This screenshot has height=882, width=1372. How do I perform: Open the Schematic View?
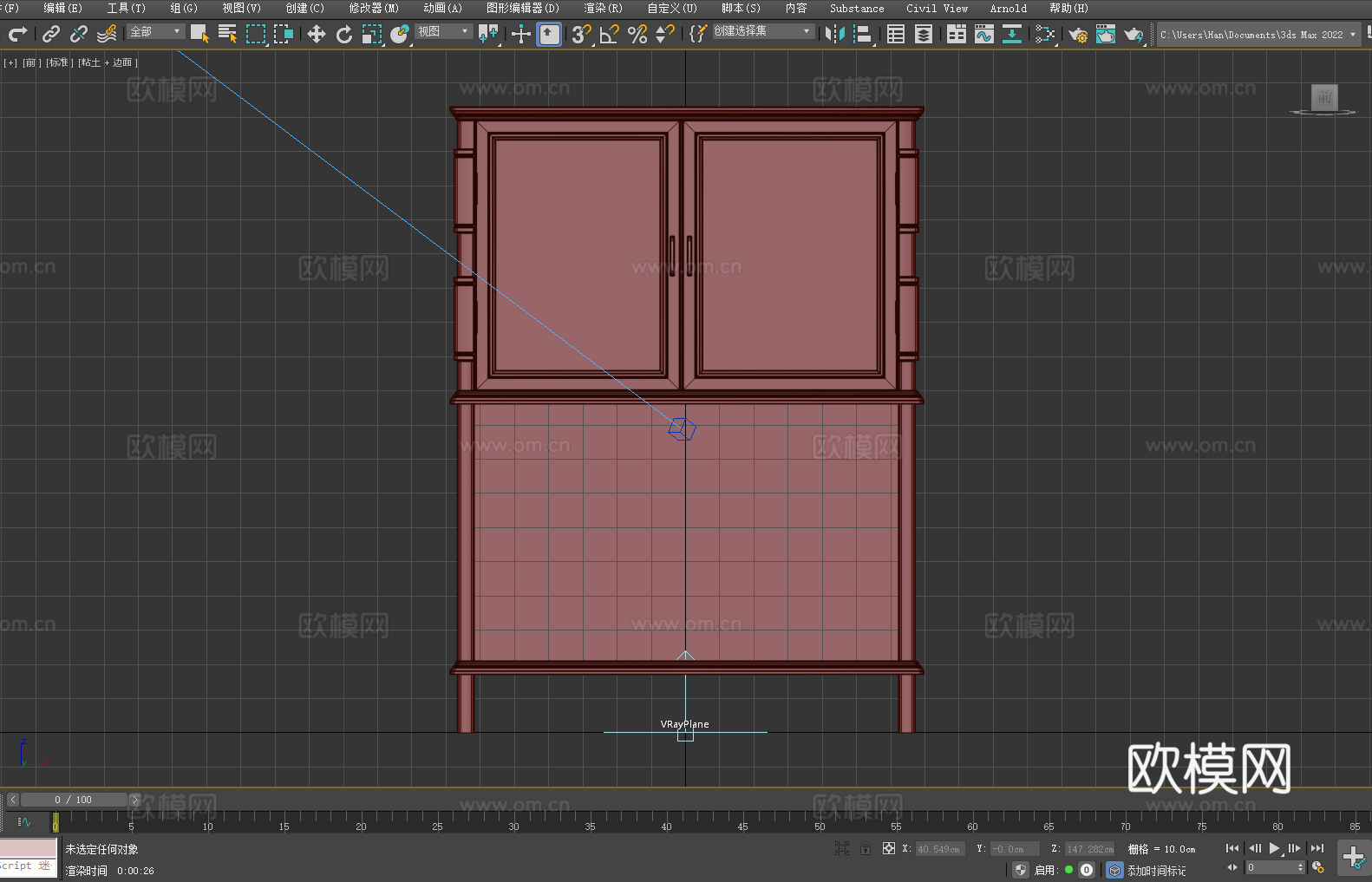pos(1012,34)
